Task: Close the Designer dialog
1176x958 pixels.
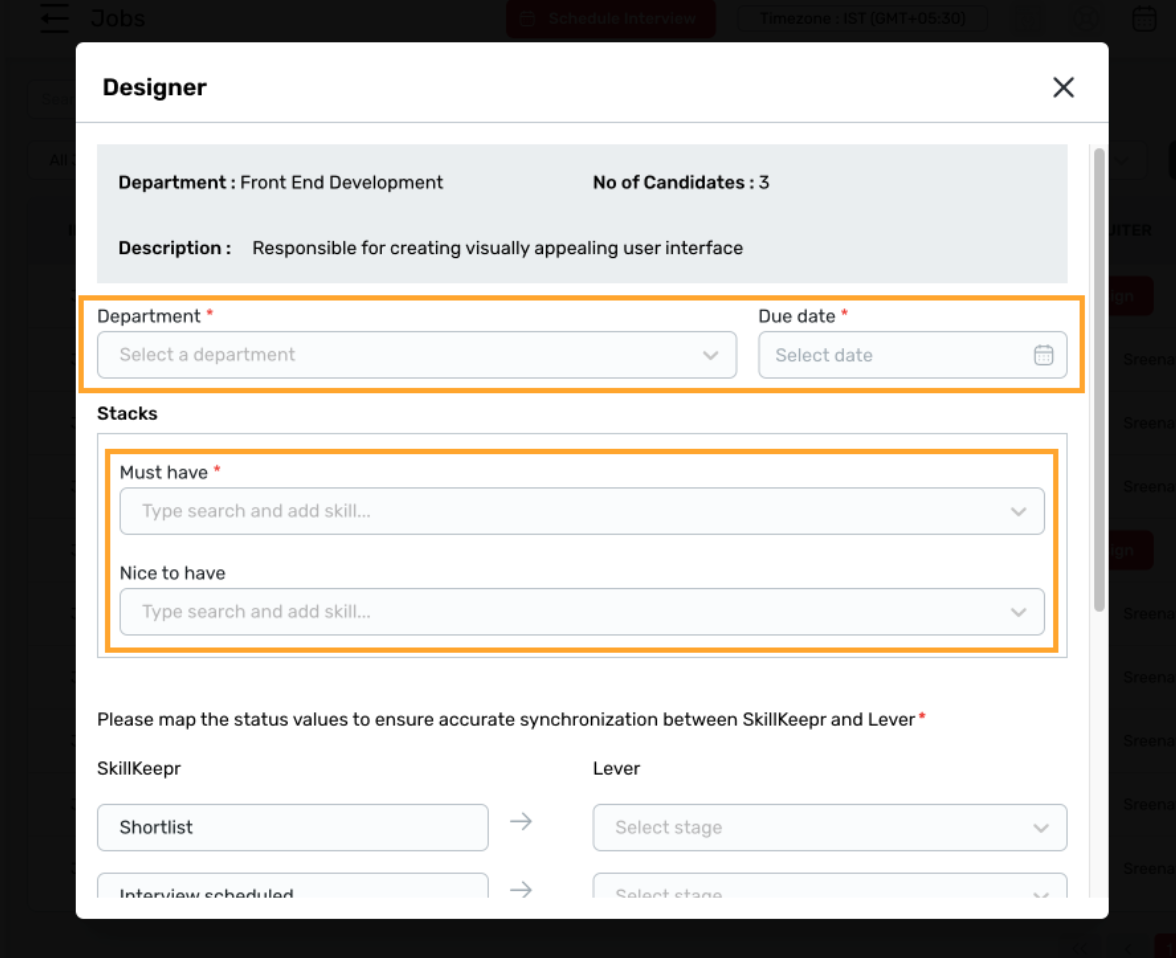Action: click(x=1063, y=87)
